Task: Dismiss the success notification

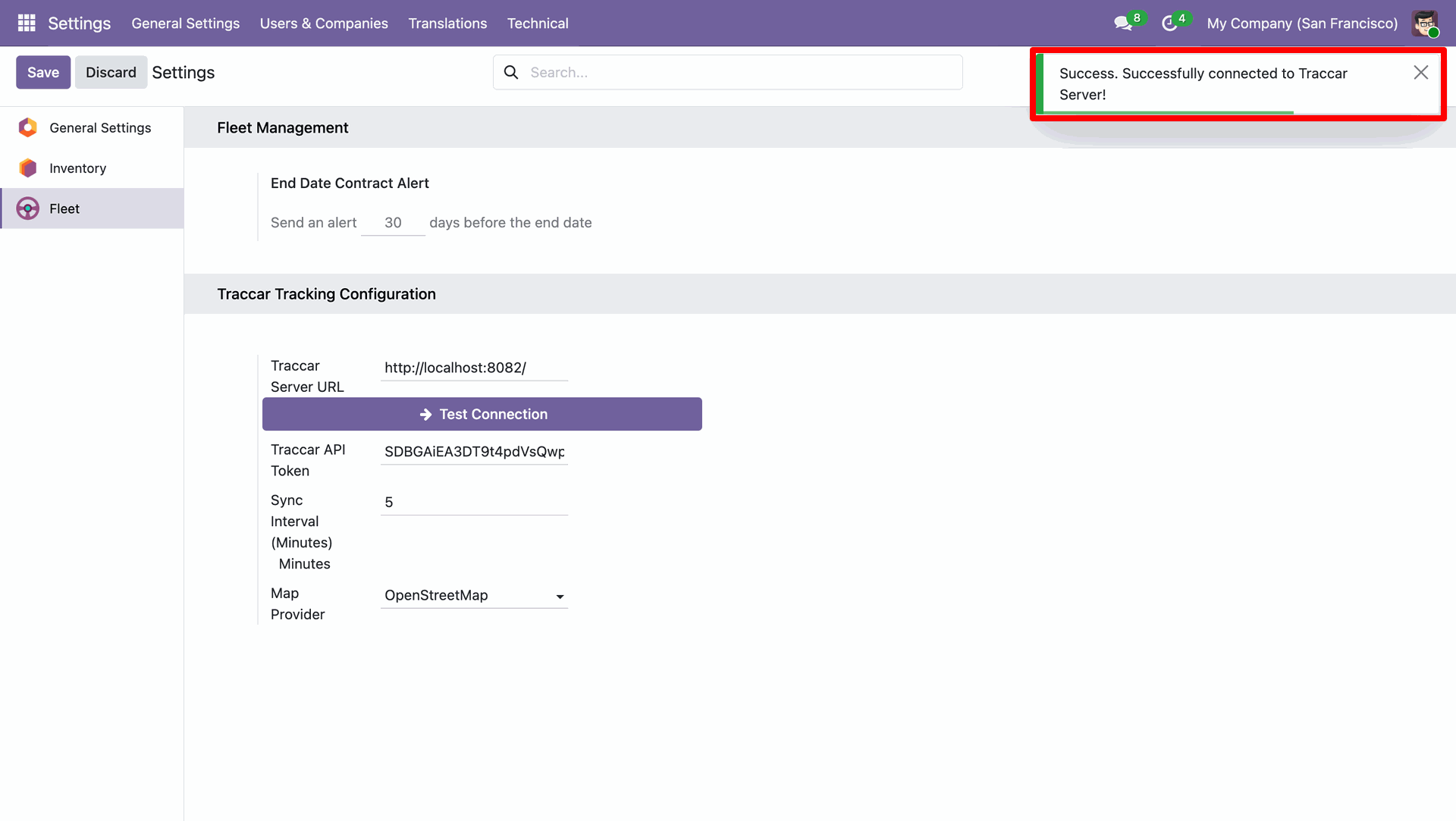Action: [x=1420, y=72]
